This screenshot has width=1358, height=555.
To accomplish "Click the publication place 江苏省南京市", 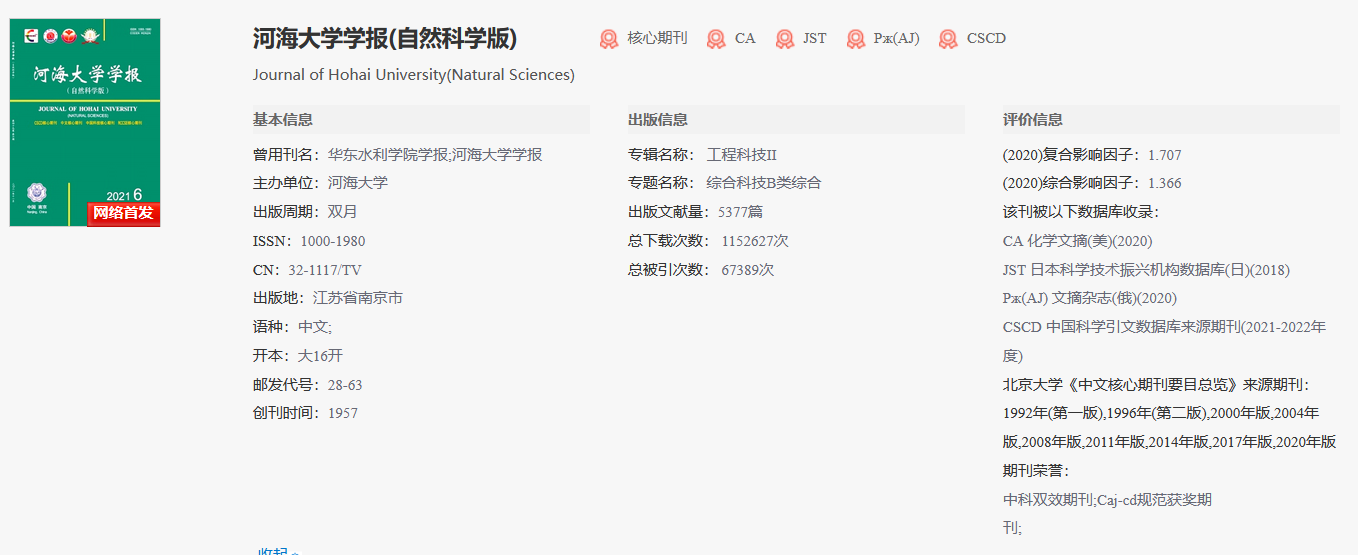I will [358, 298].
